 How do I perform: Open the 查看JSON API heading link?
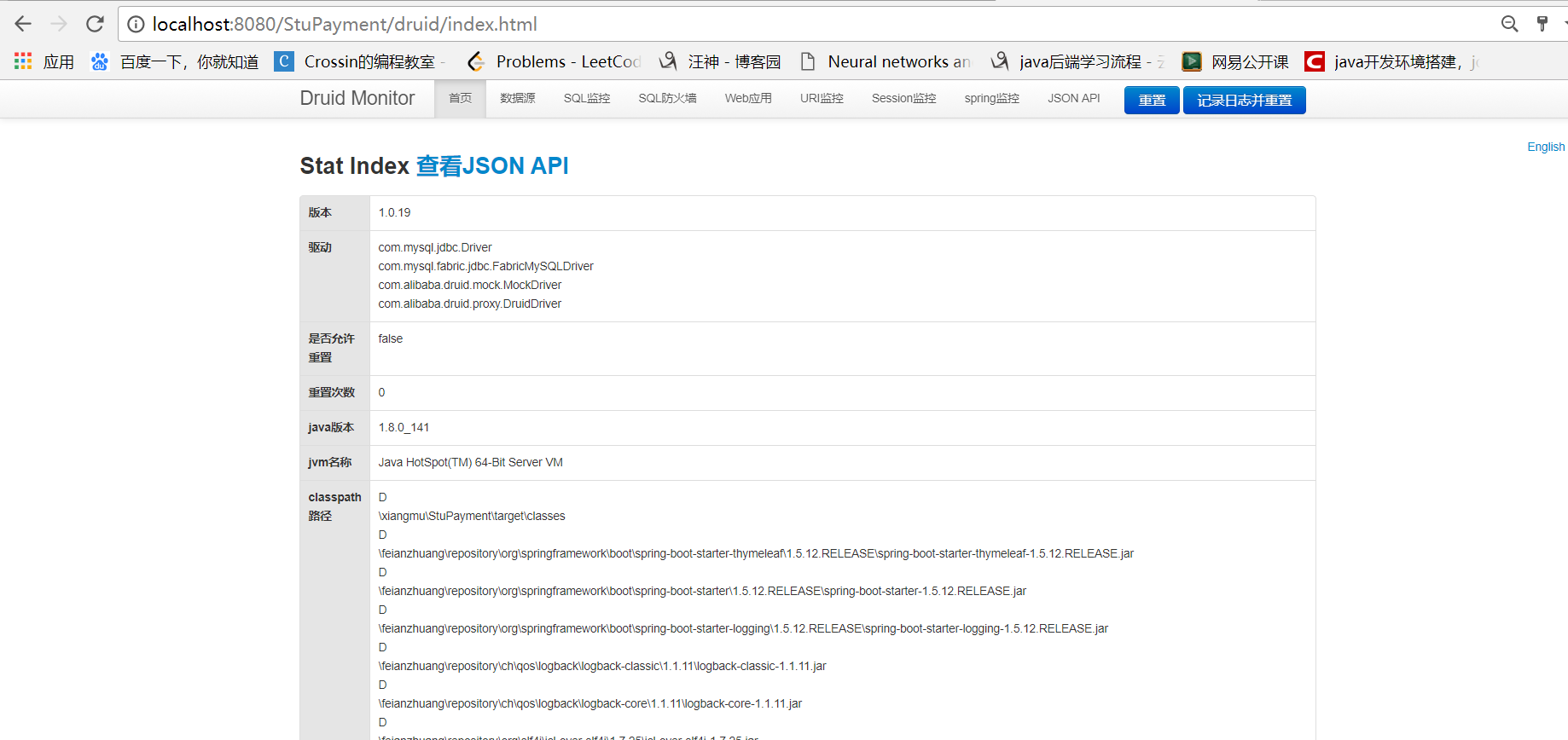(x=492, y=165)
